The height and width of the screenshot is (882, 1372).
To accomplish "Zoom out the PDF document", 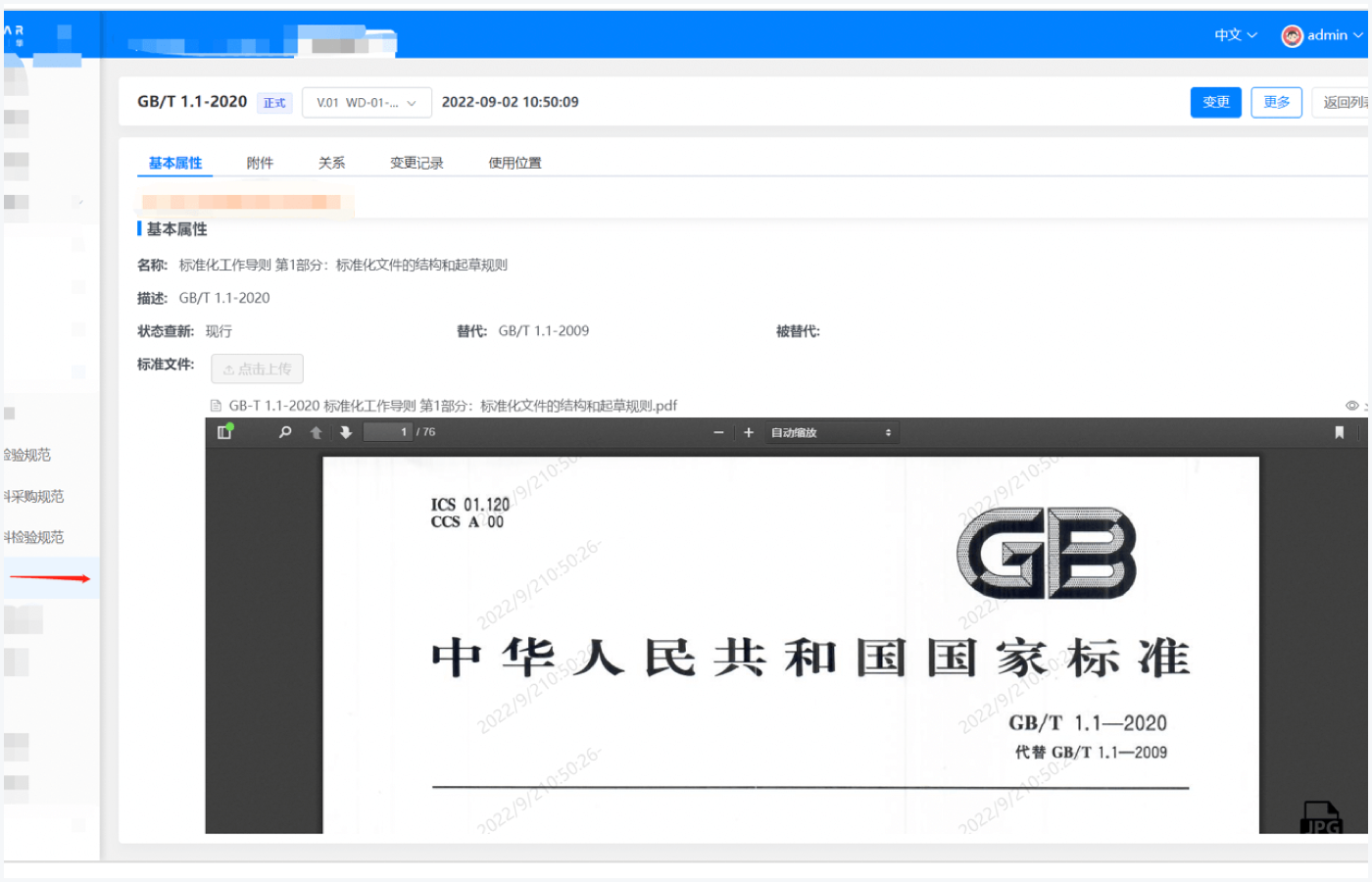I will (x=718, y=432).
